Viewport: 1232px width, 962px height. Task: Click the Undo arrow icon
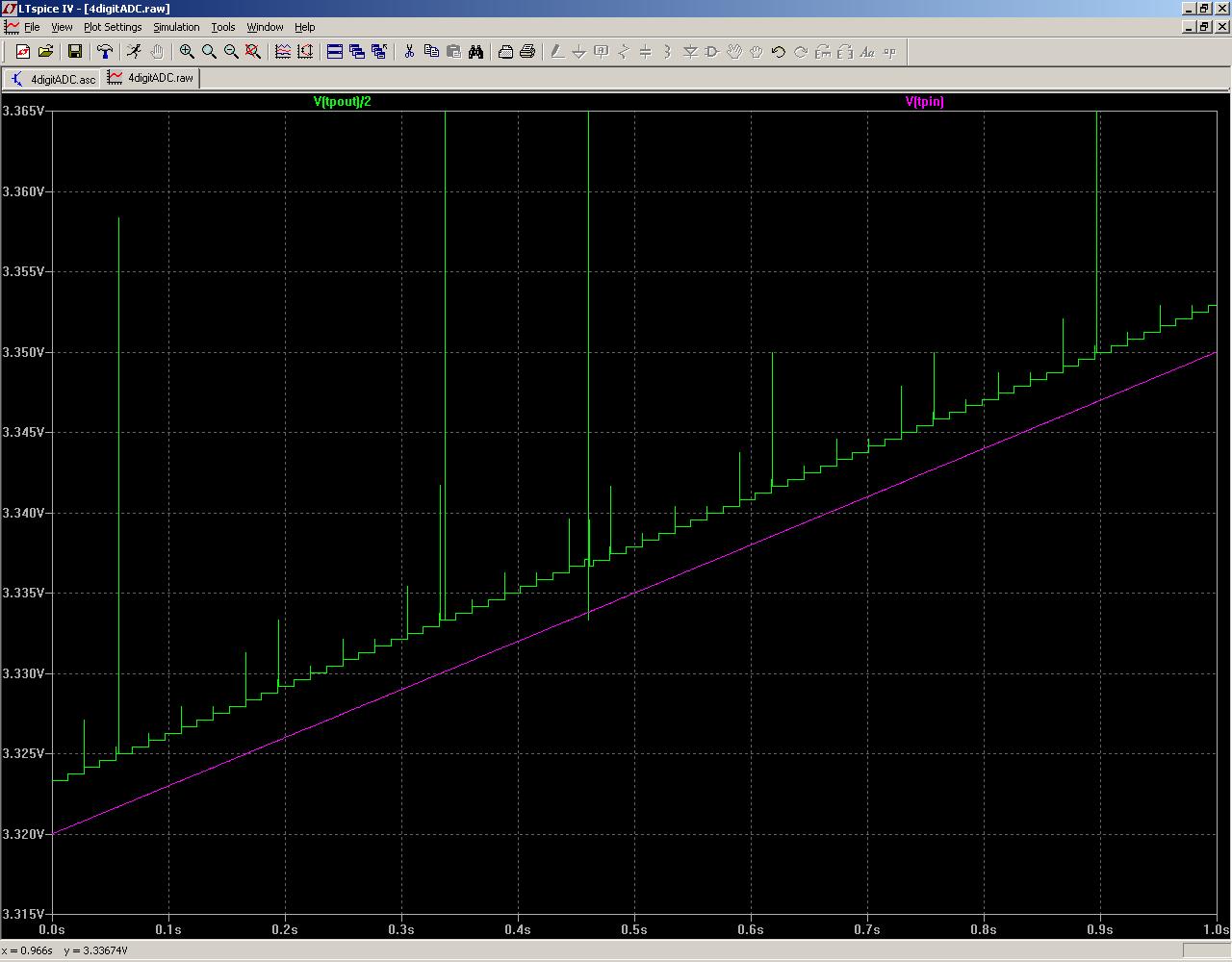click(x=779, y=52)
